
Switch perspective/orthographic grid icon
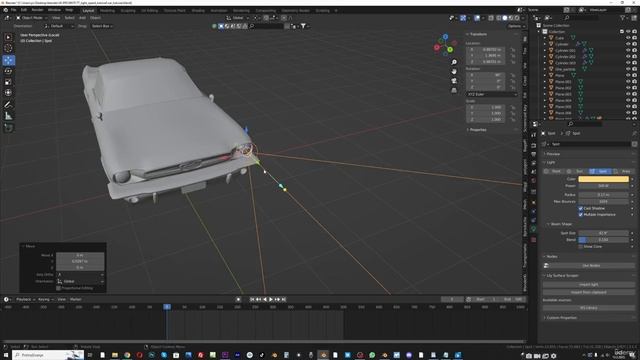pyautogui.click(x=454, y=90)
